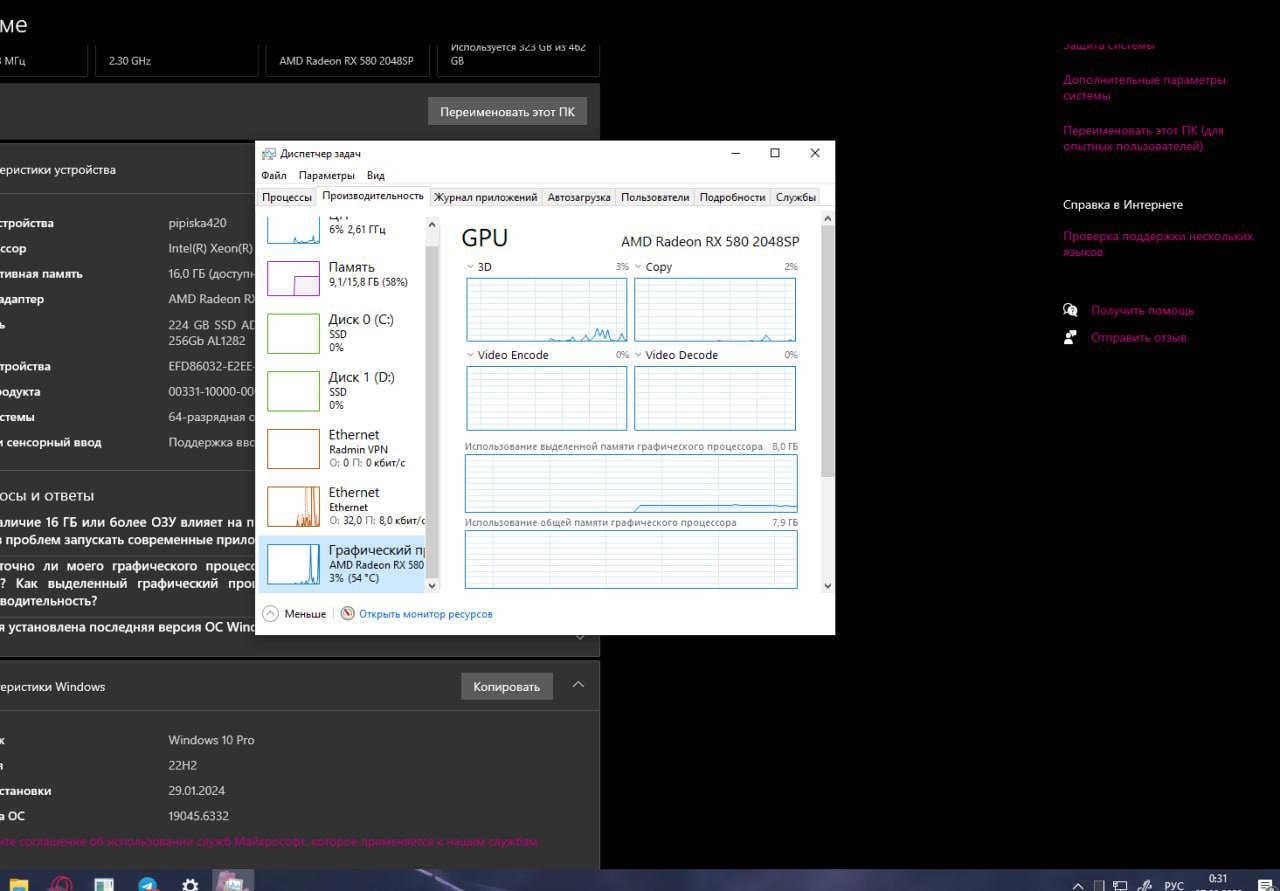Switch to the Процессы tab
Image resolution: width=1280 pixels, height=891 pixels.
(287, 198)
